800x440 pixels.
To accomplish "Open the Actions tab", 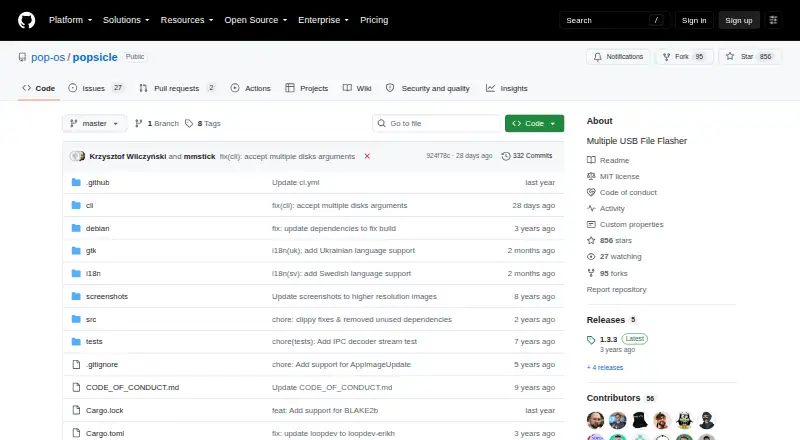I will click(251, 88).
